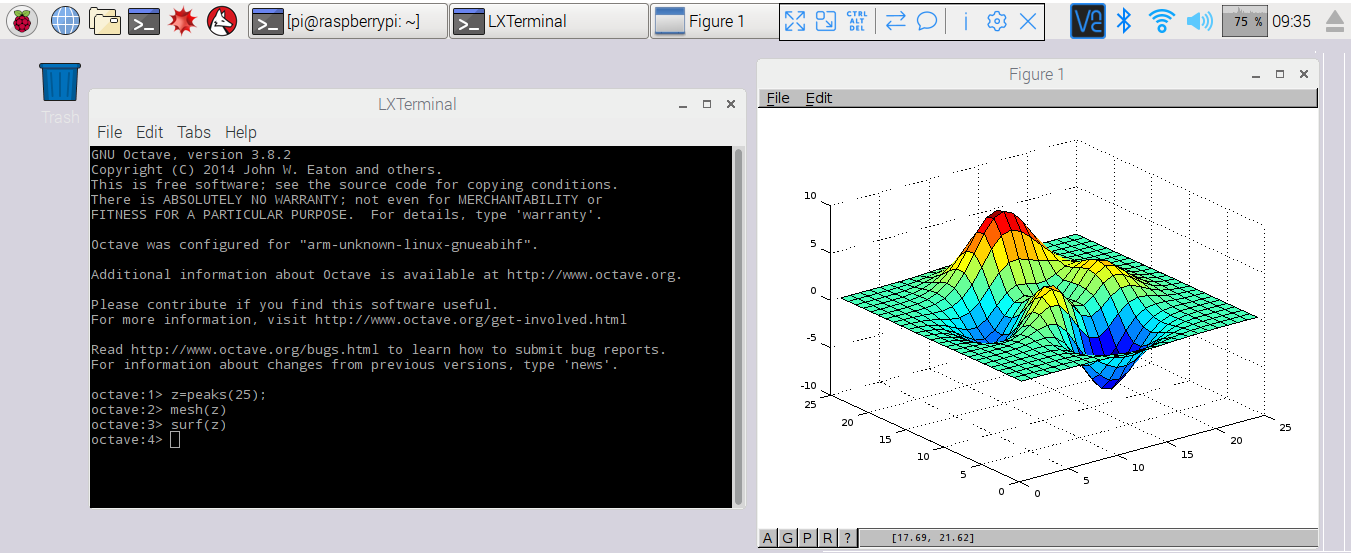This screenshot has height=554, width=1351.
Task: Launch terminal from the taskbar launcher icon
Action: point(144,20)
